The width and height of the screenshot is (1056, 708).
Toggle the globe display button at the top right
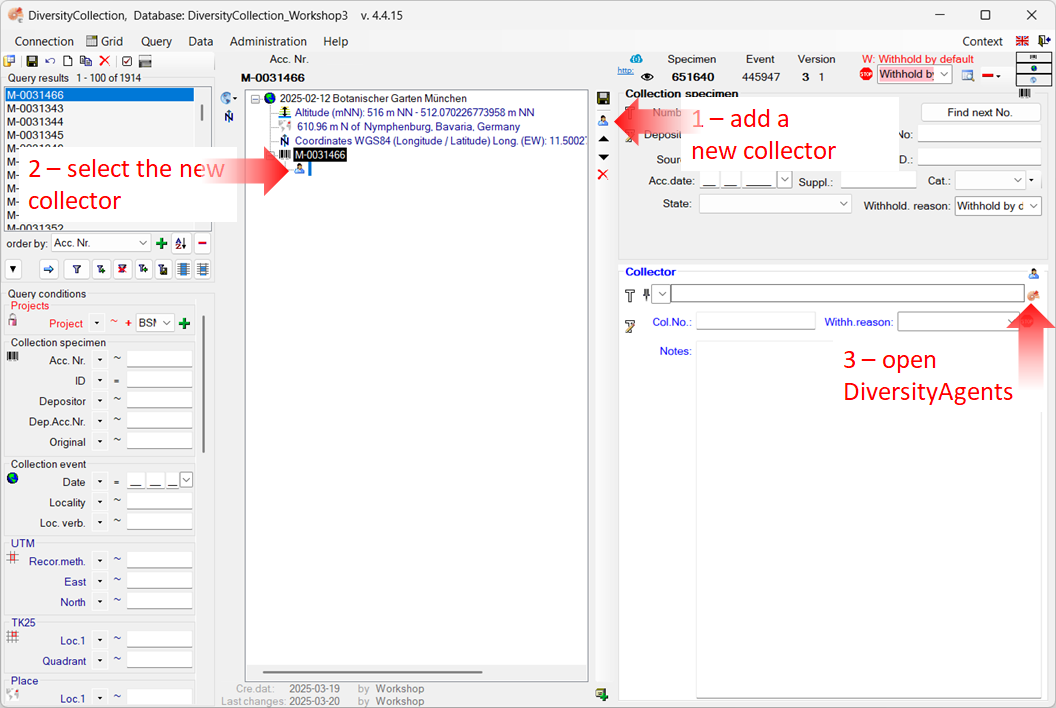click(1034, 68)
